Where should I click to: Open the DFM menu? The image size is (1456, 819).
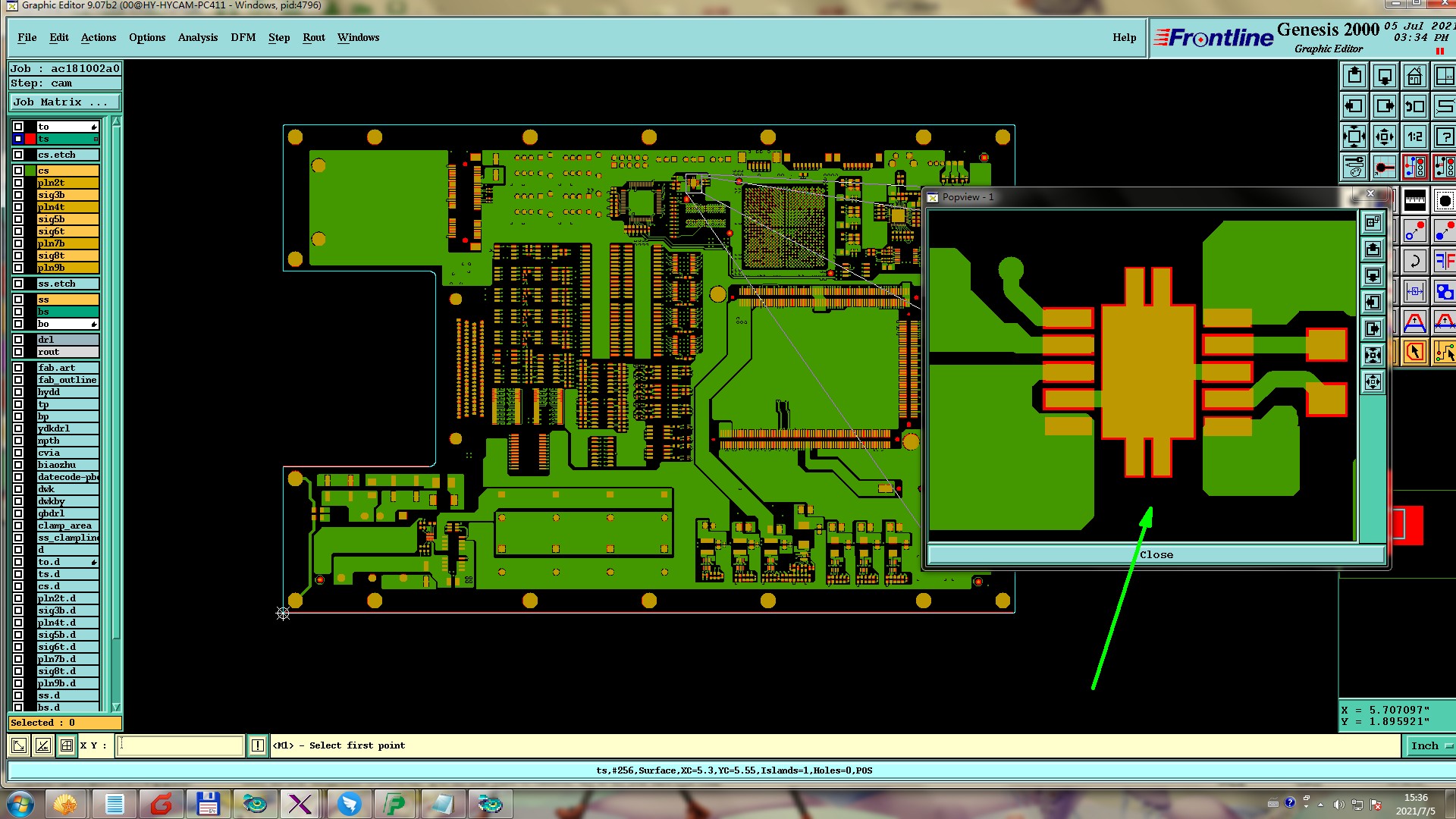tap(243, 37)
